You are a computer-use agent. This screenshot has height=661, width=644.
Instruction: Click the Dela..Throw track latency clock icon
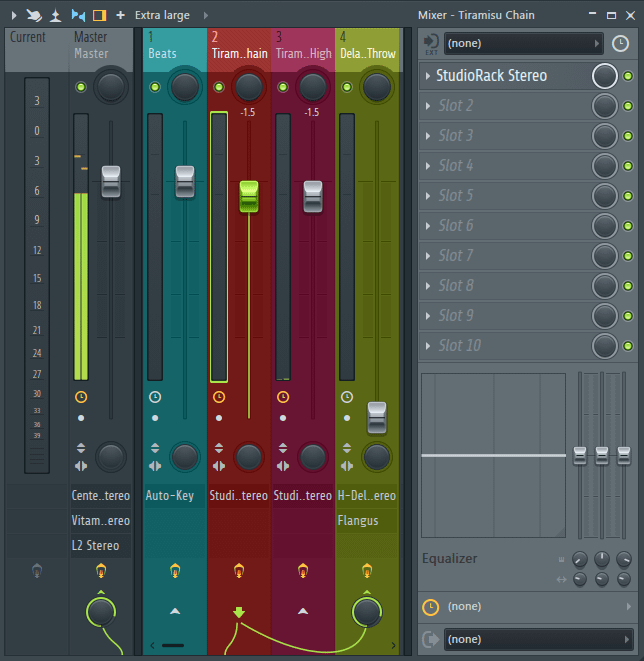(x=347, y=397)
